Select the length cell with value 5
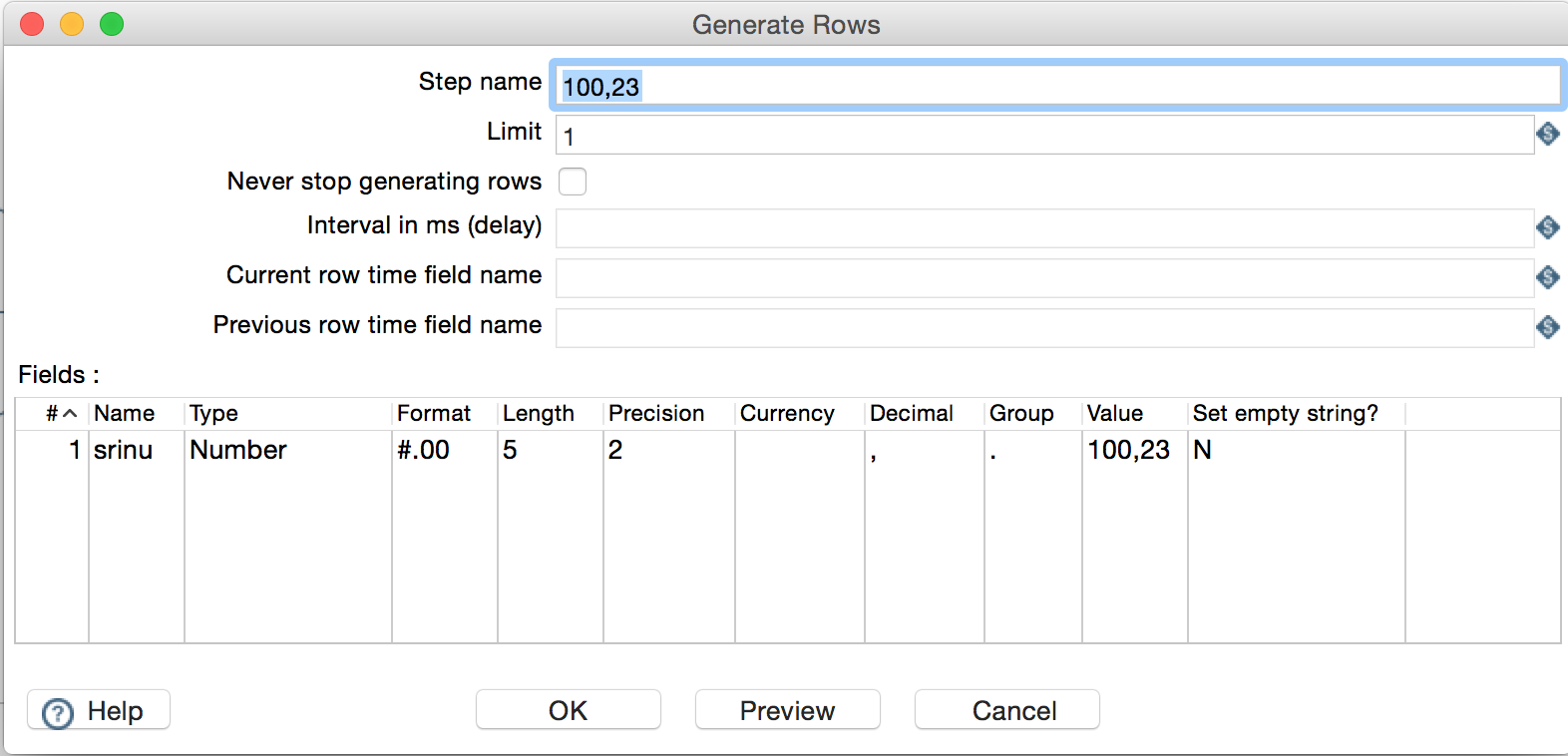 (x=551, y=451)
